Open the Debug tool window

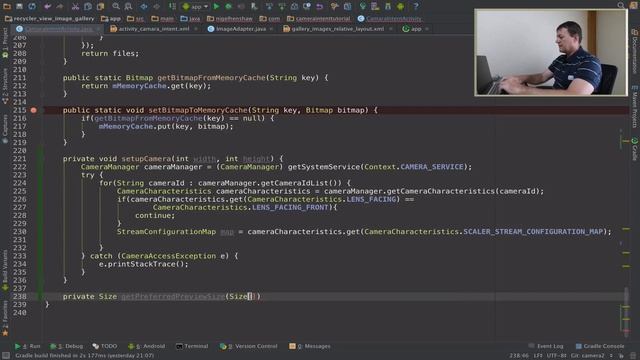(67, 346)
